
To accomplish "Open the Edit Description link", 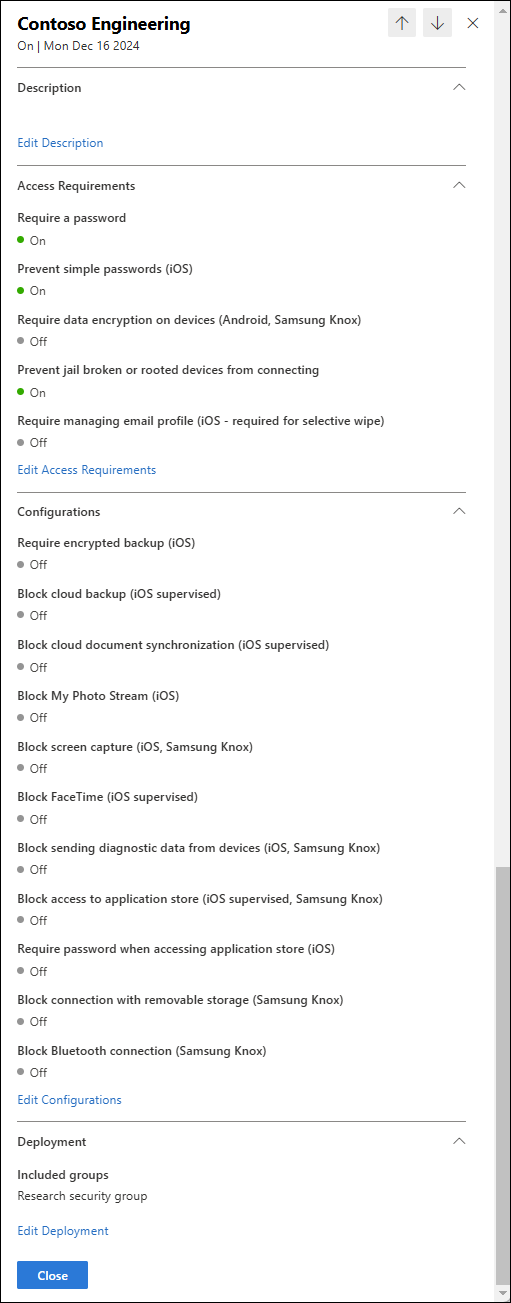I will pyautogui.click(x=60, y=143).
